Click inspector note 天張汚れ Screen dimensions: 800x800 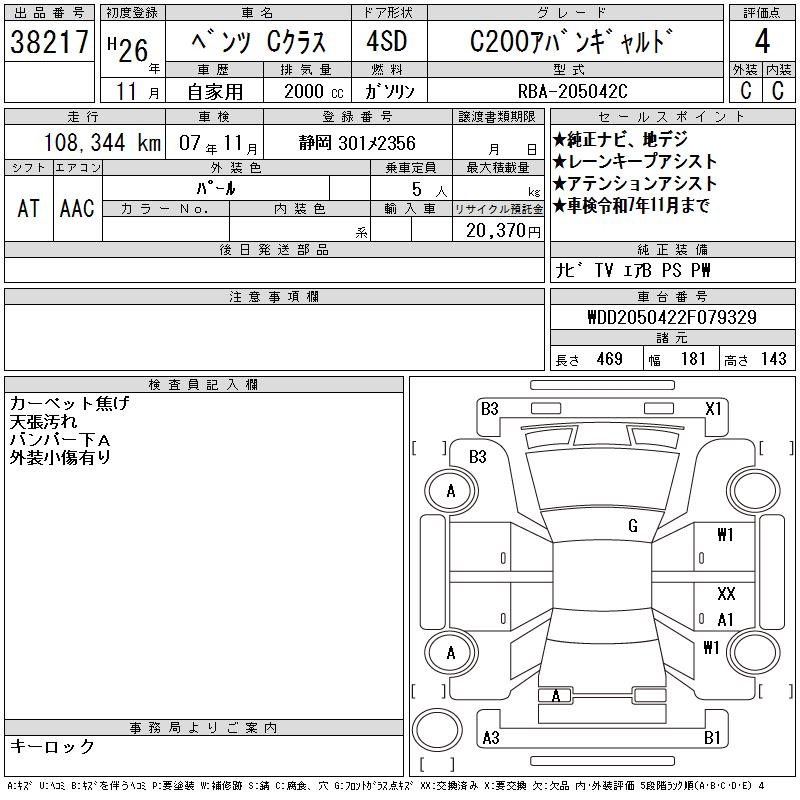43,421
